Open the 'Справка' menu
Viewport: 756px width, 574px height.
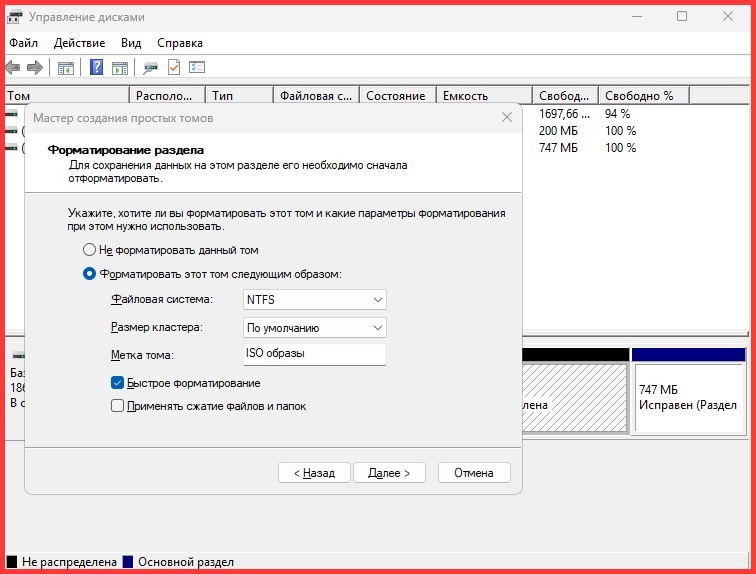pos(180,43)
